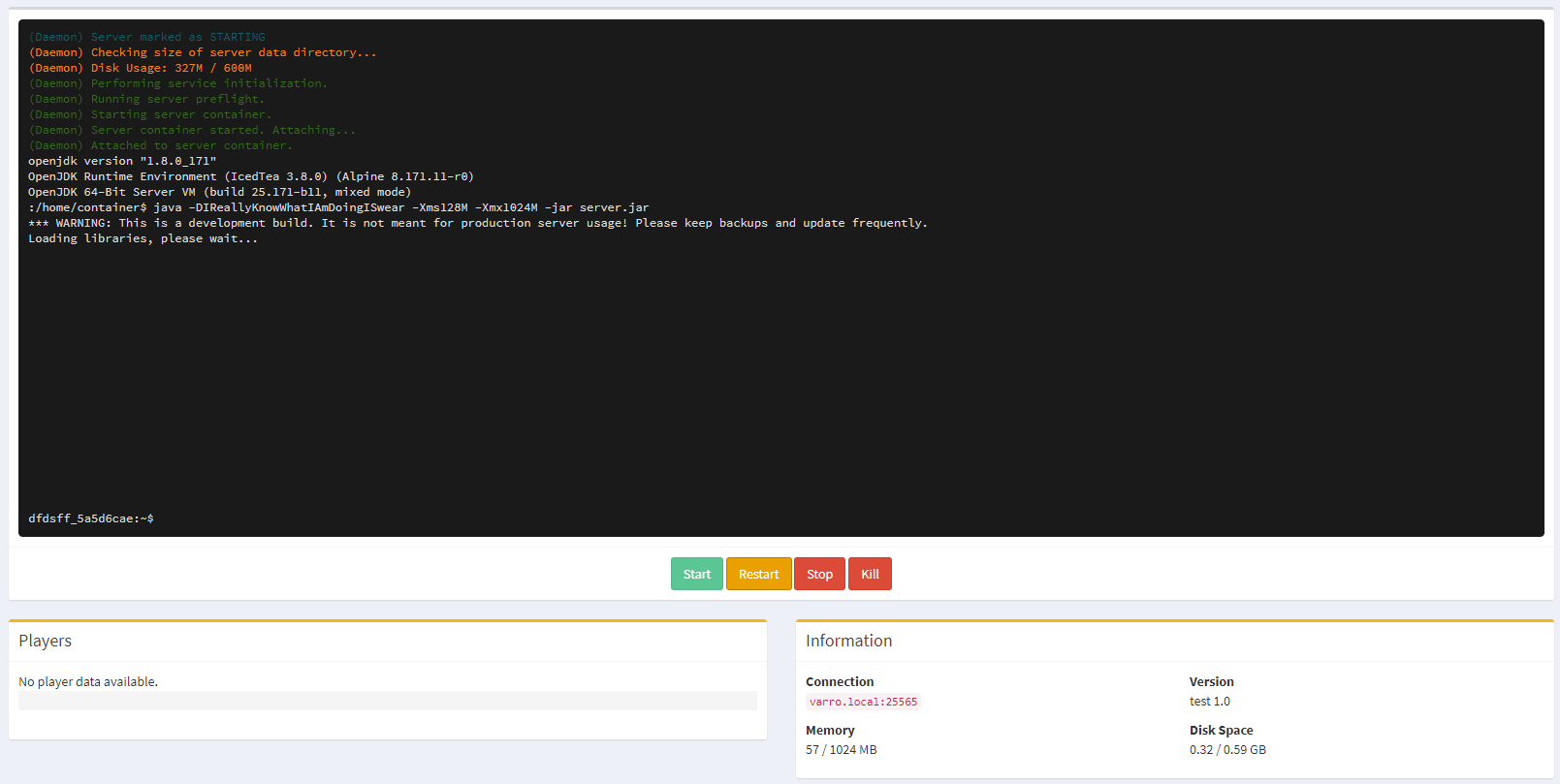Click the 'Loading libraries, please wait' console line
The image size is (1560, 784).
pyautogui.click(x=143, y=238)
